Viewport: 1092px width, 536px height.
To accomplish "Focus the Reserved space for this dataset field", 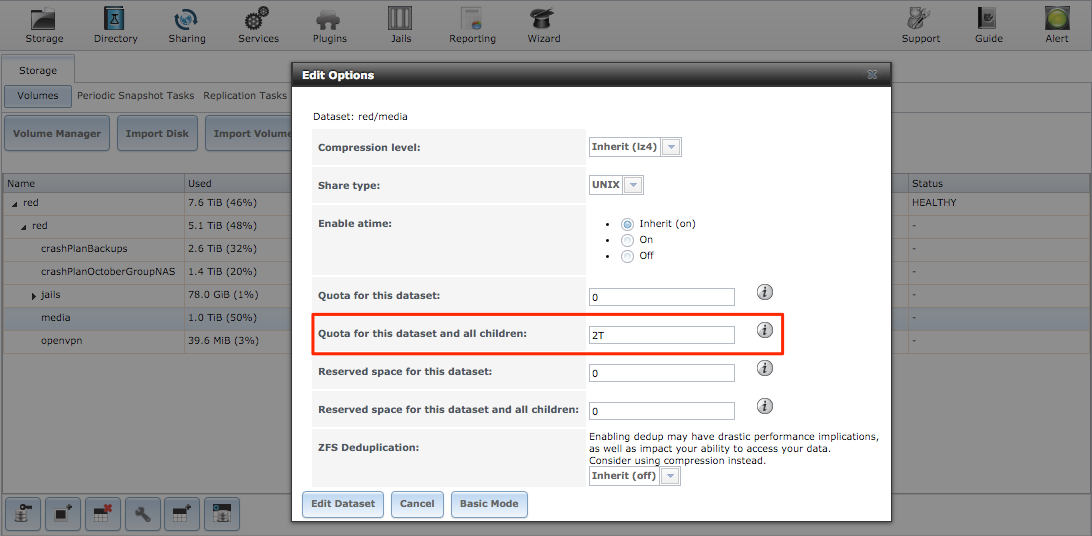I will click(662, 373).
